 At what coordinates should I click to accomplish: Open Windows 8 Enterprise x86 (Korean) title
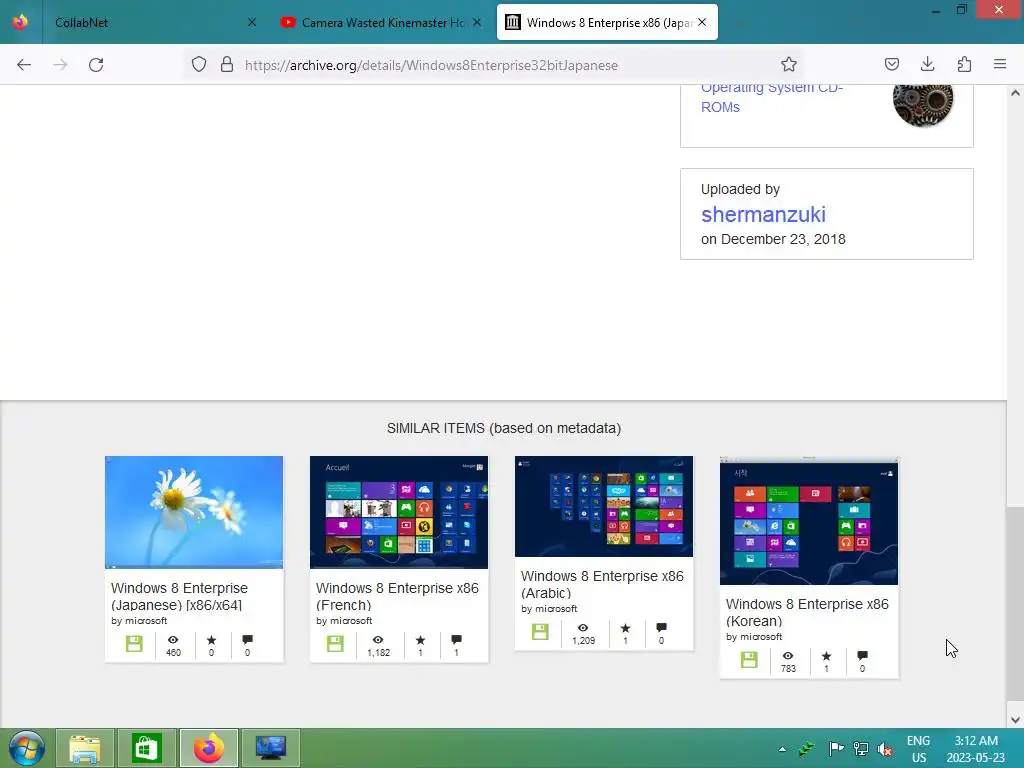(x=807, y=613)
